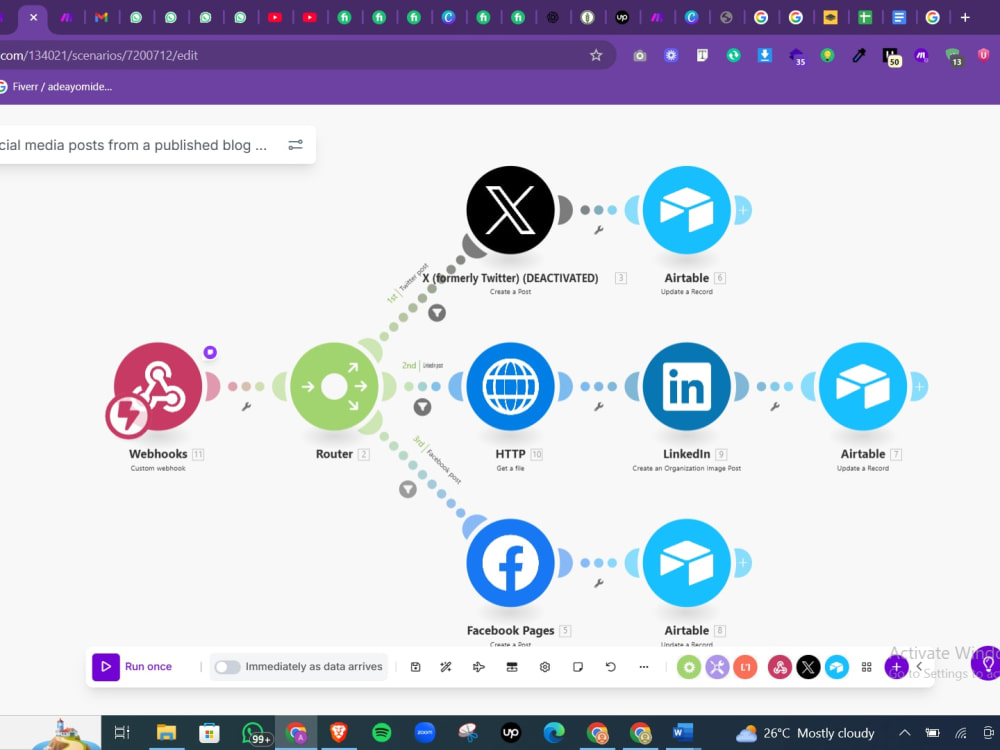This screenshot has height=750, width=1000.
Task: Open scenario inputs and outputs icon
Action: (511, 667)
